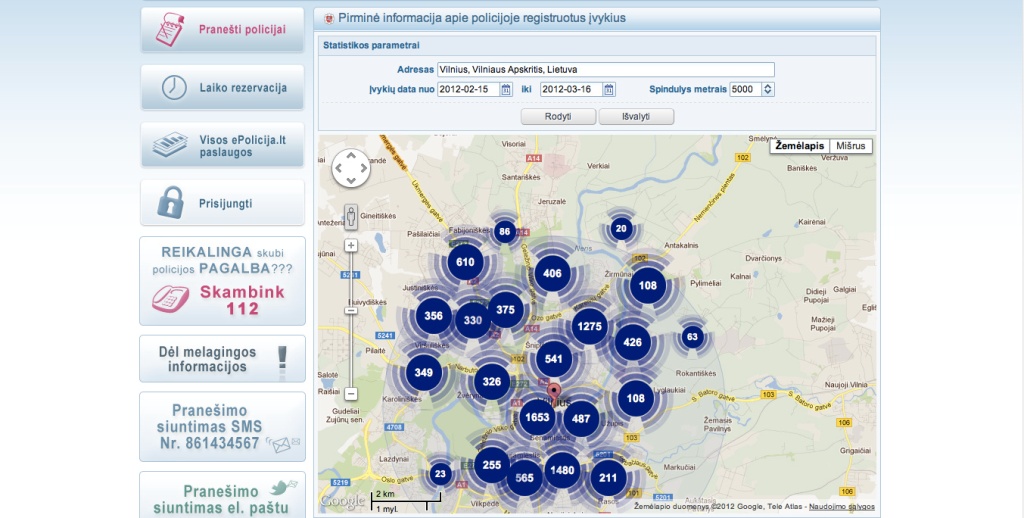1024x518 pixels.
Task: Open Laiko rezervacija from the sidebar
Action: point(222,88)
